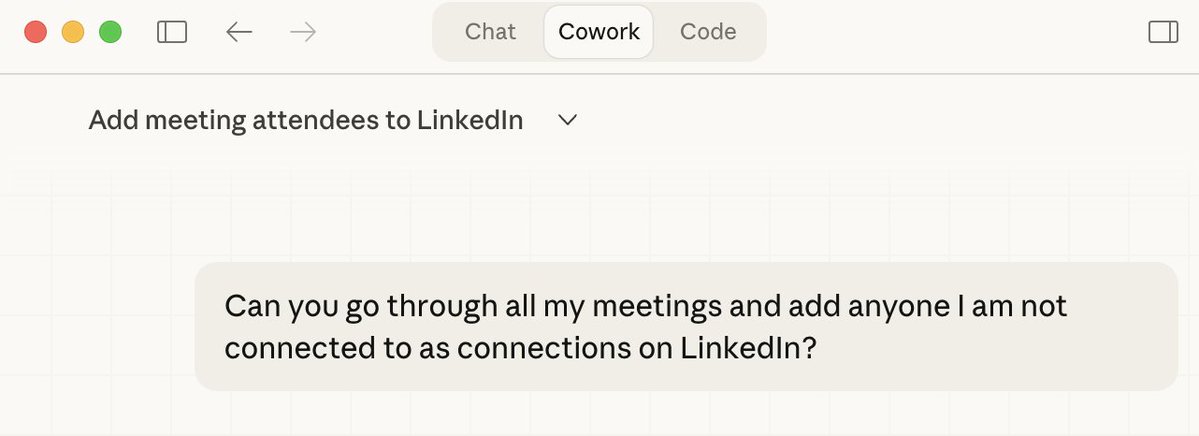Select the Cowork tab
The height and width of the screenshot is (436, 1199).
click(x=599, y=32)
